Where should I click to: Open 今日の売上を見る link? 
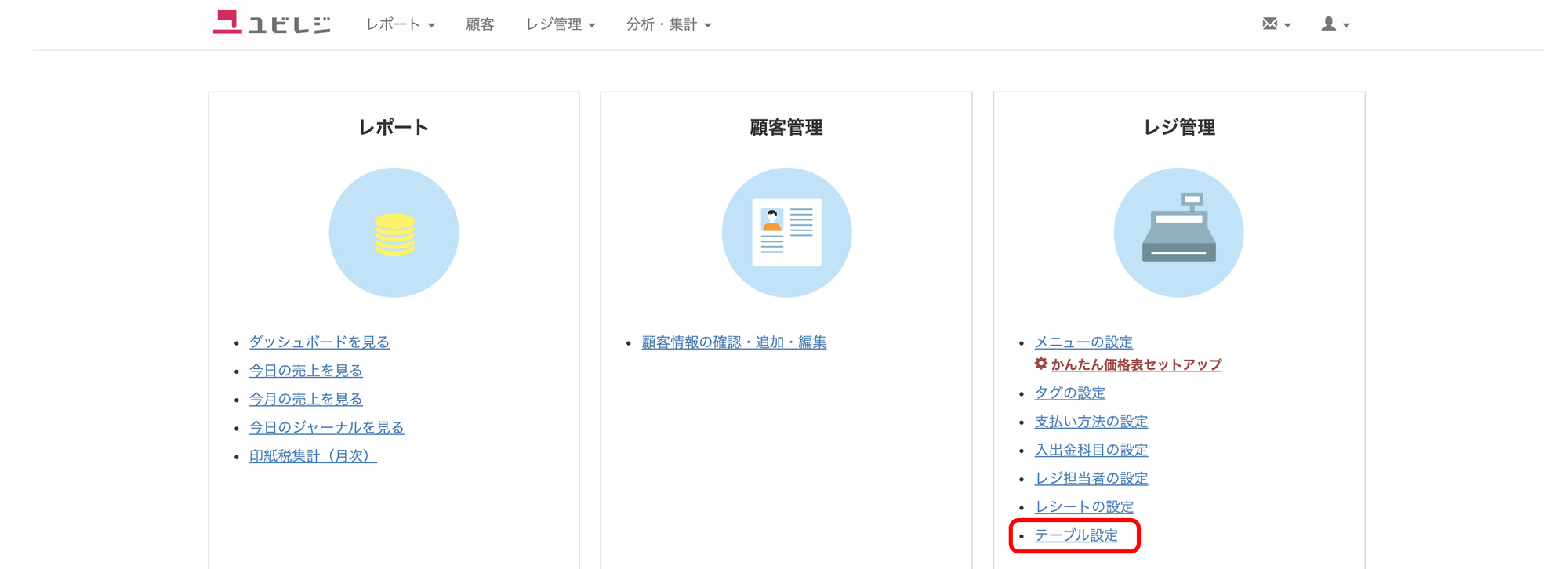[x=306, y=371]
